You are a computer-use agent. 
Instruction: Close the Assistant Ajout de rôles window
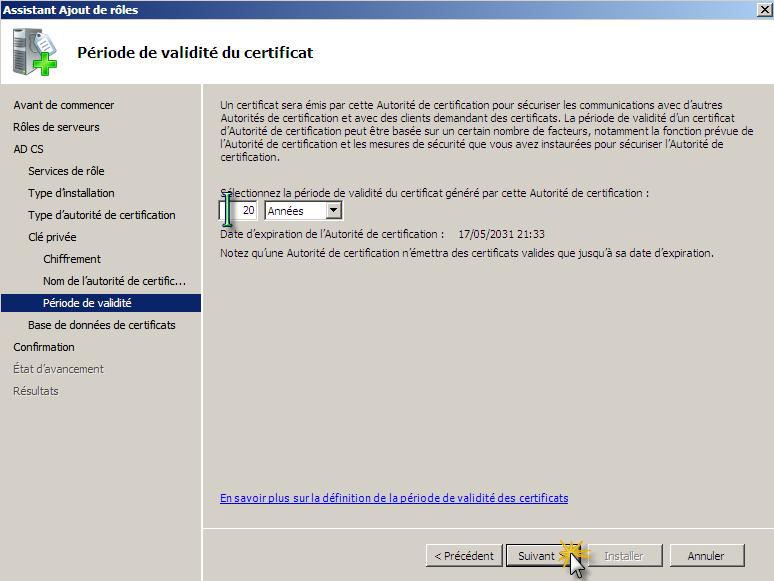coord(765,9)
